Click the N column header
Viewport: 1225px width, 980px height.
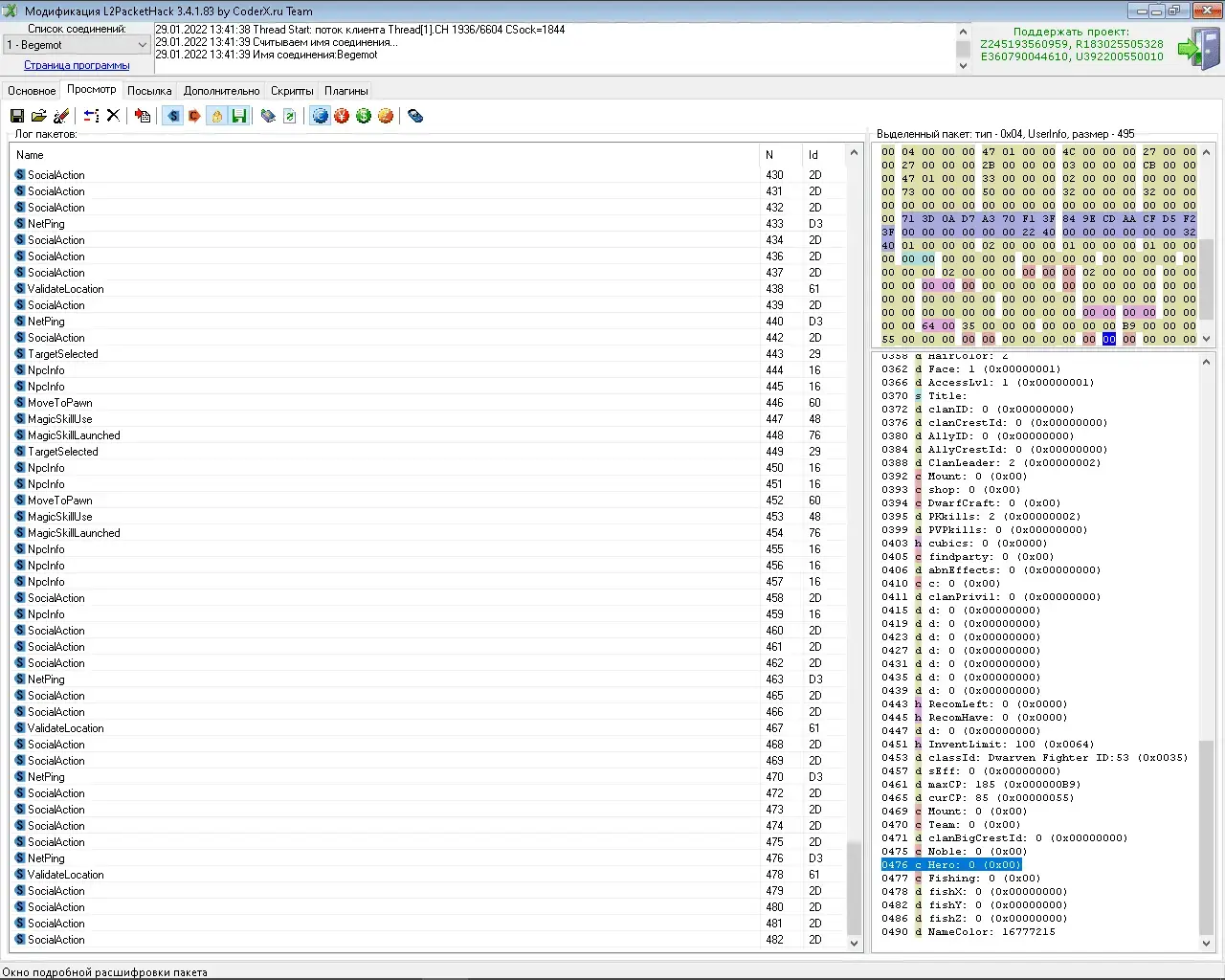(782, 155)
